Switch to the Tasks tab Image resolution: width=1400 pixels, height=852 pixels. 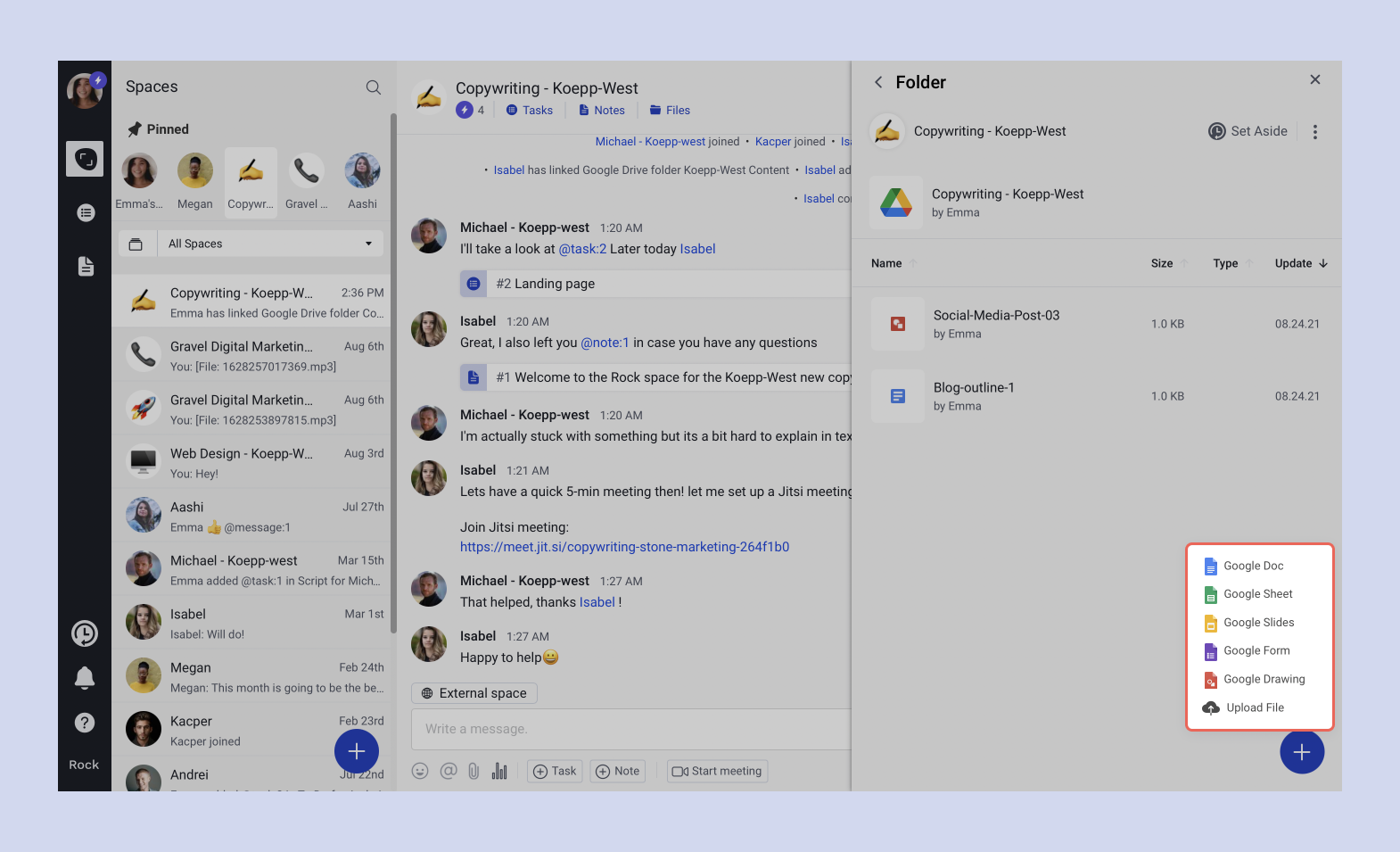[x=530, y=111]
